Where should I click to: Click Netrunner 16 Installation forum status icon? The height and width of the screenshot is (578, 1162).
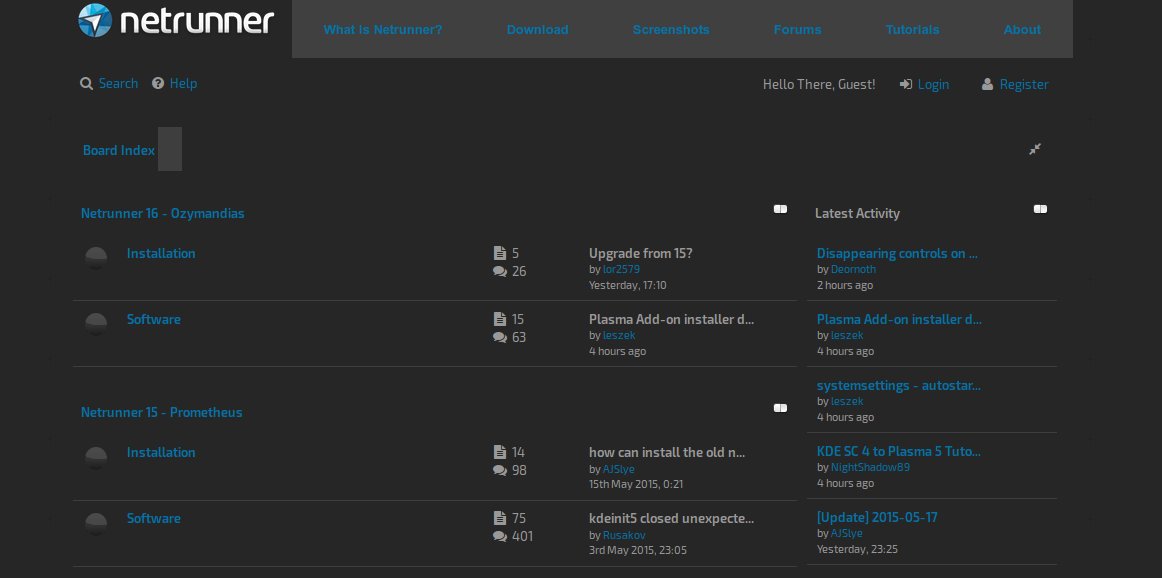[x=96, y=258]
